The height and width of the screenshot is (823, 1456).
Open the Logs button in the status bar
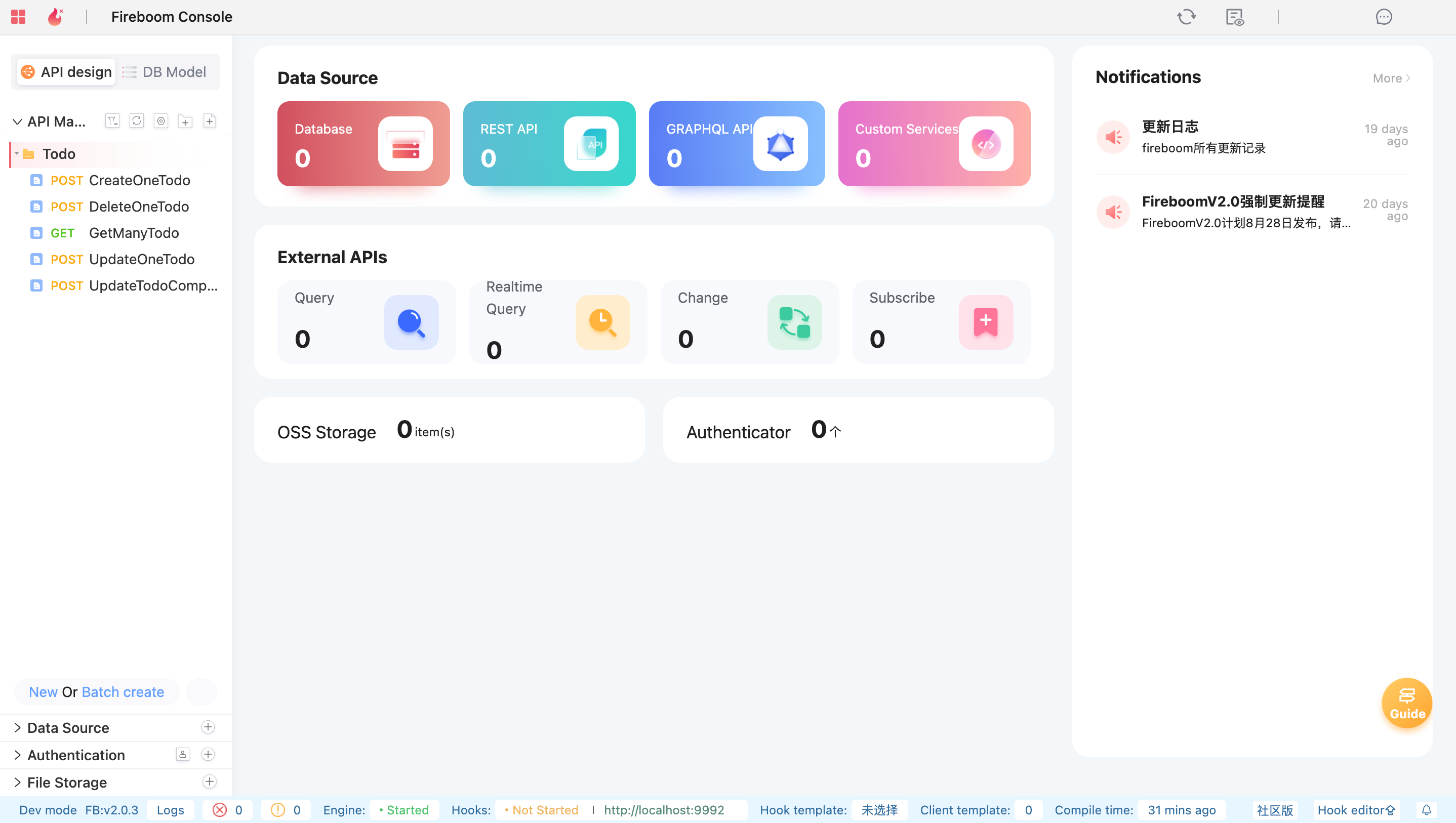[170, 809]
